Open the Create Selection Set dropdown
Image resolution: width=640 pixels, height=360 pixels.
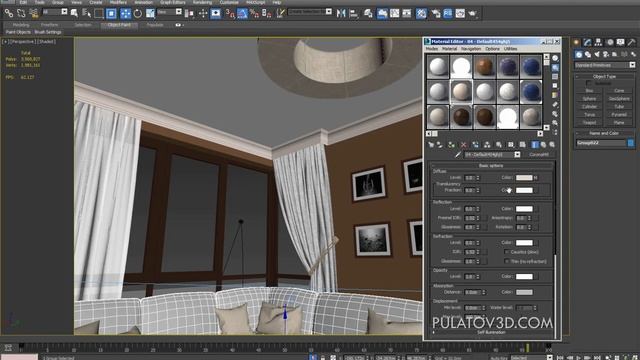tap(310, 12)
